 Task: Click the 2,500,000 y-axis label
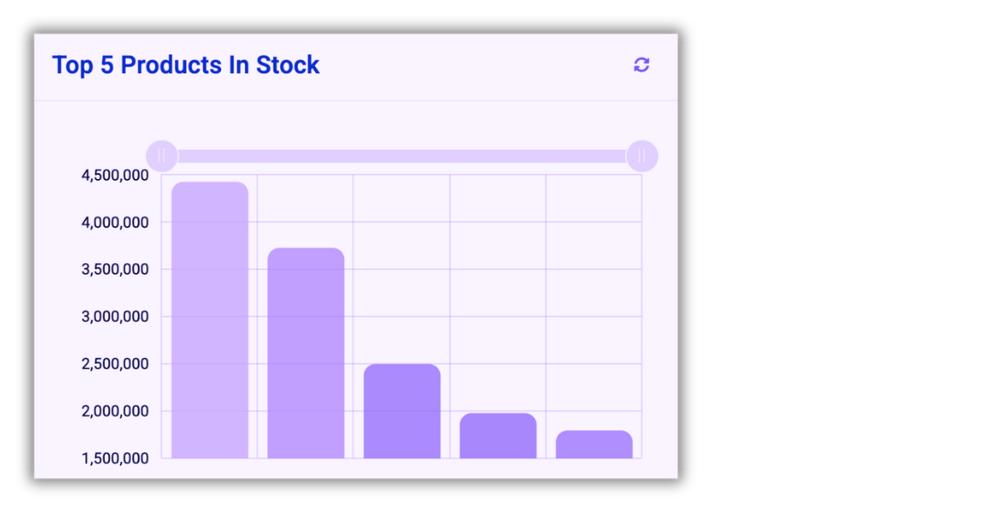[x=115, y=364]
